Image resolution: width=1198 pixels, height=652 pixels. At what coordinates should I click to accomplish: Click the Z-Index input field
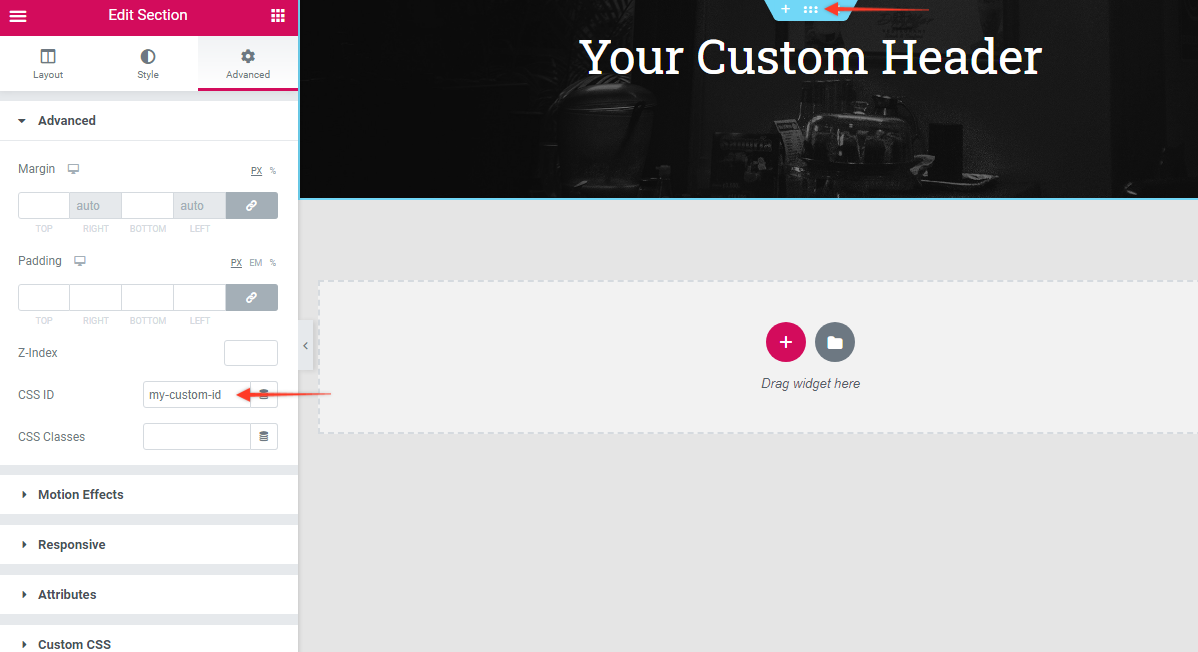[251, 353]
